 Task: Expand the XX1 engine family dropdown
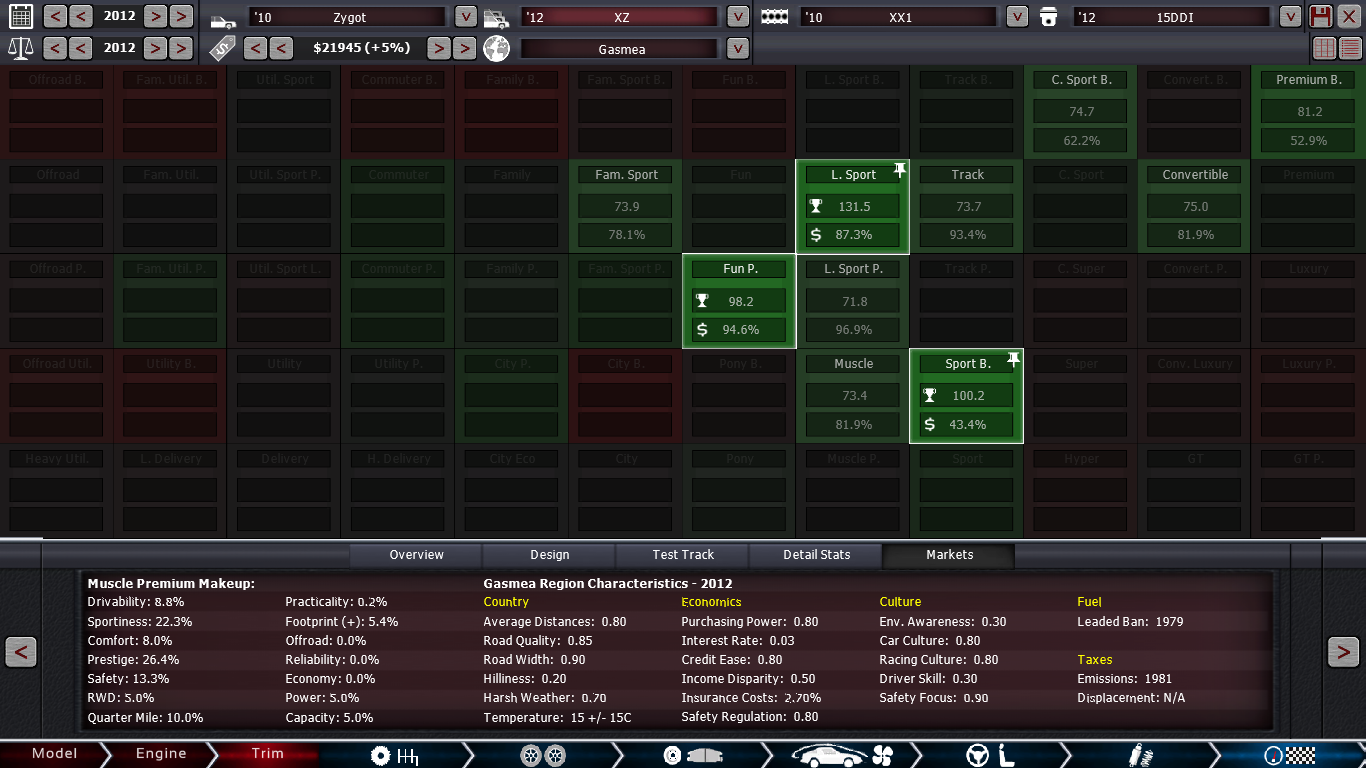point(1017,16)
